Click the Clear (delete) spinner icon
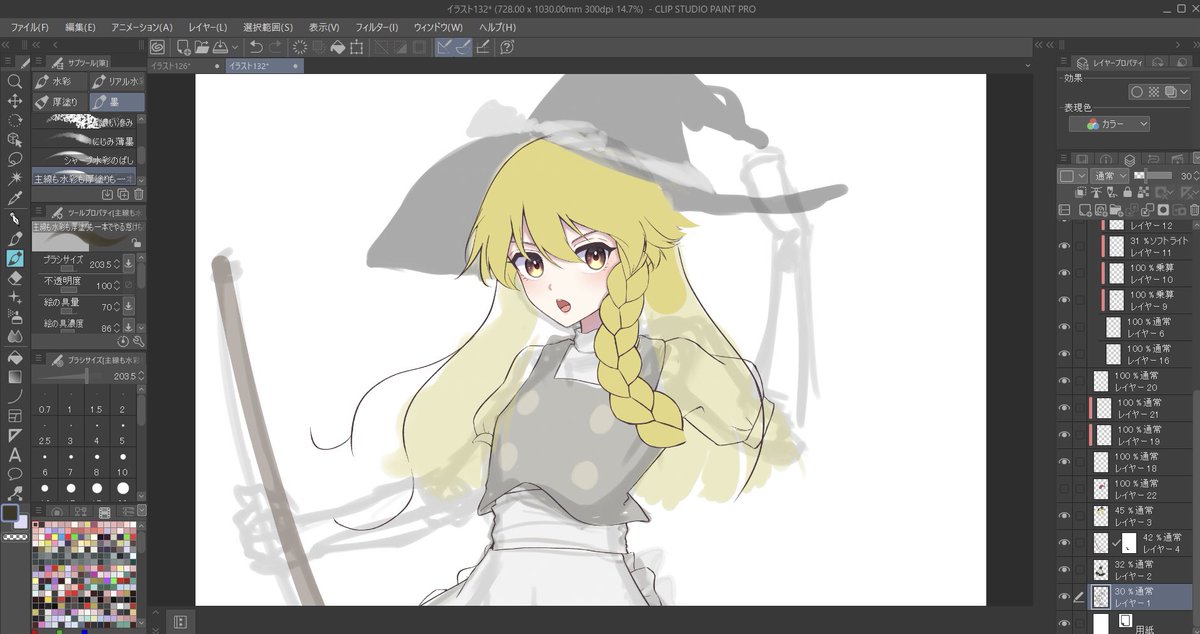The height and width of the screenshot is (634, 1200). pos(300,47)
